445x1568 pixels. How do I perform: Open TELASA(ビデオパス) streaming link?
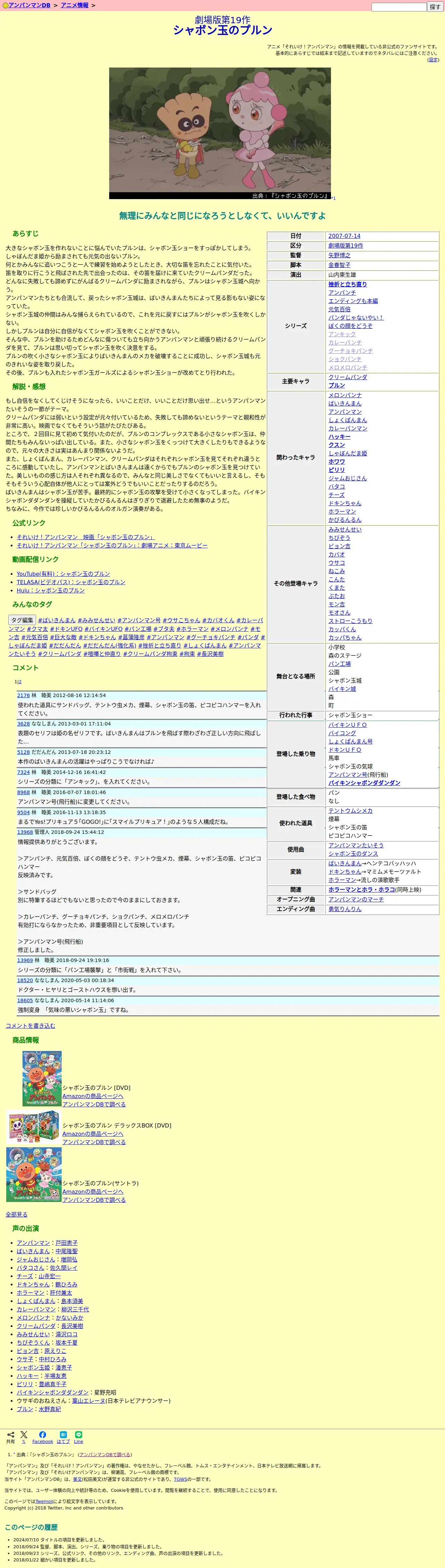coord(71,582)
